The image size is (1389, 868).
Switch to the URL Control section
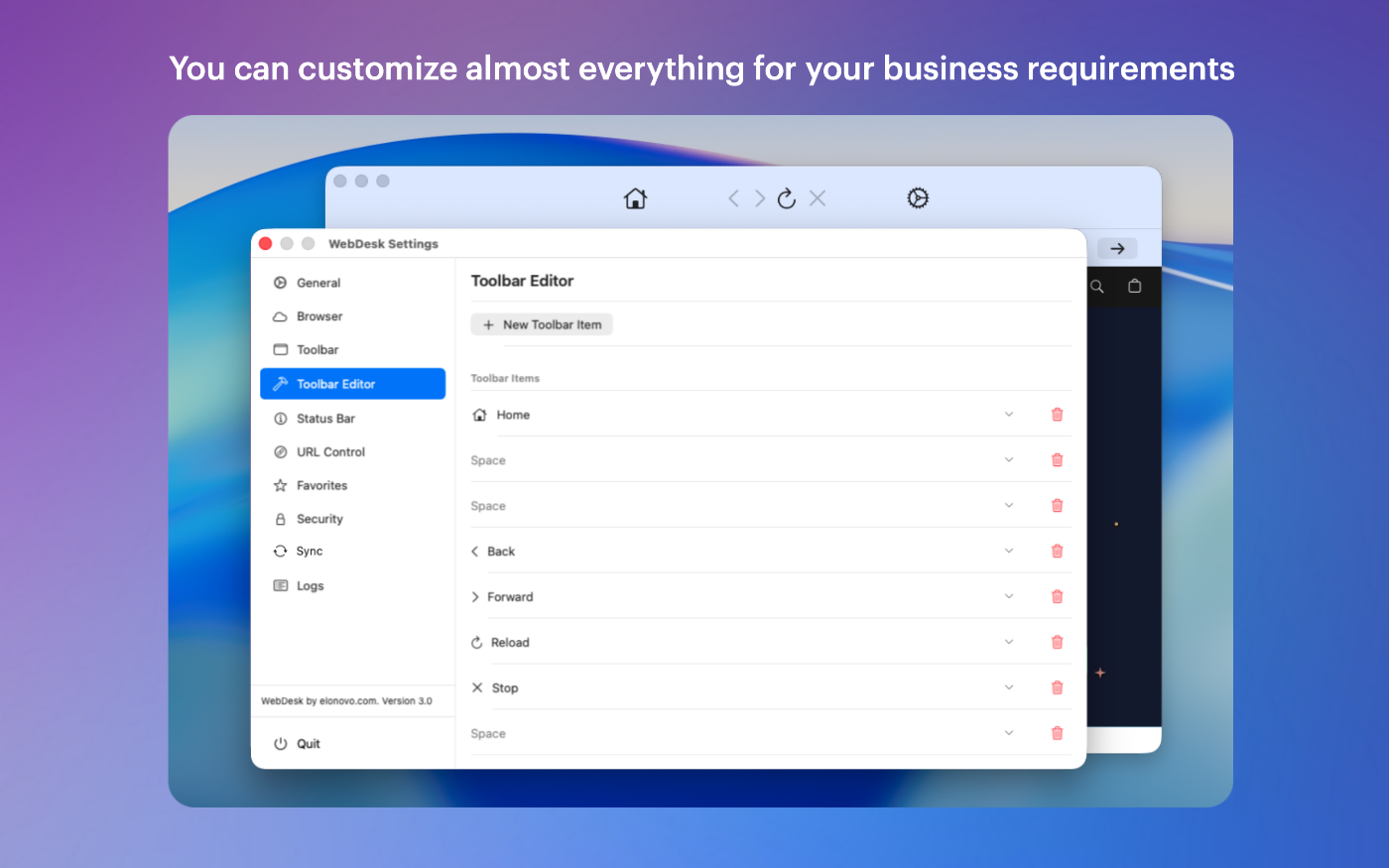(330, 452)
